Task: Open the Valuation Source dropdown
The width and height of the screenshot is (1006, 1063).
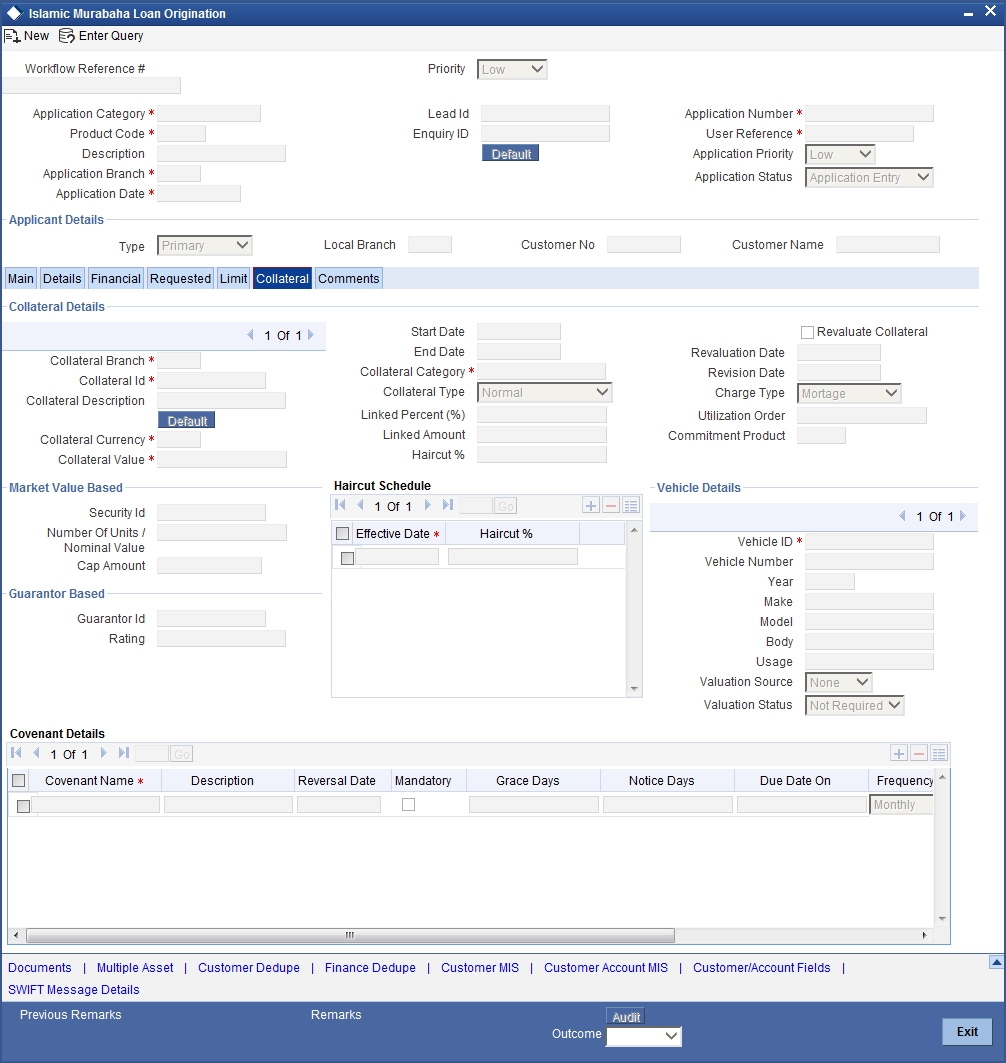Action: pos(839,683)
